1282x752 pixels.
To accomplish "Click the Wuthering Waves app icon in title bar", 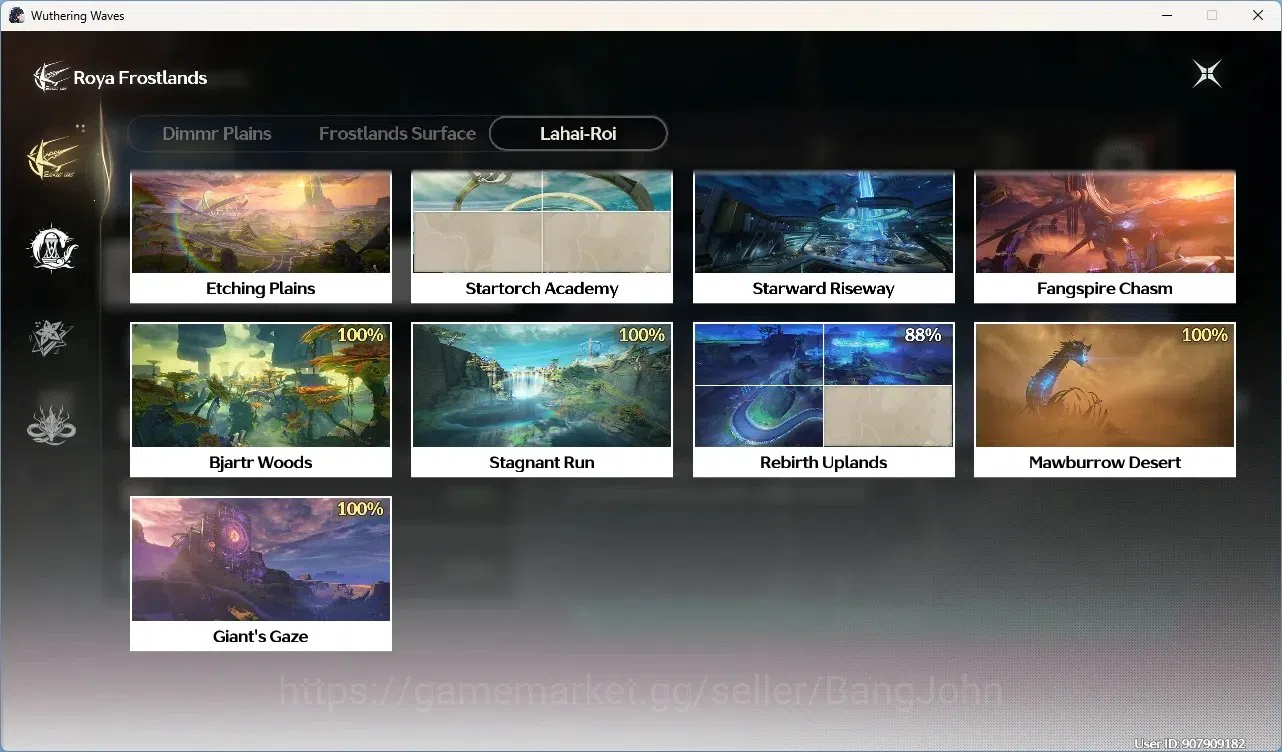I will tap(16, 15).
